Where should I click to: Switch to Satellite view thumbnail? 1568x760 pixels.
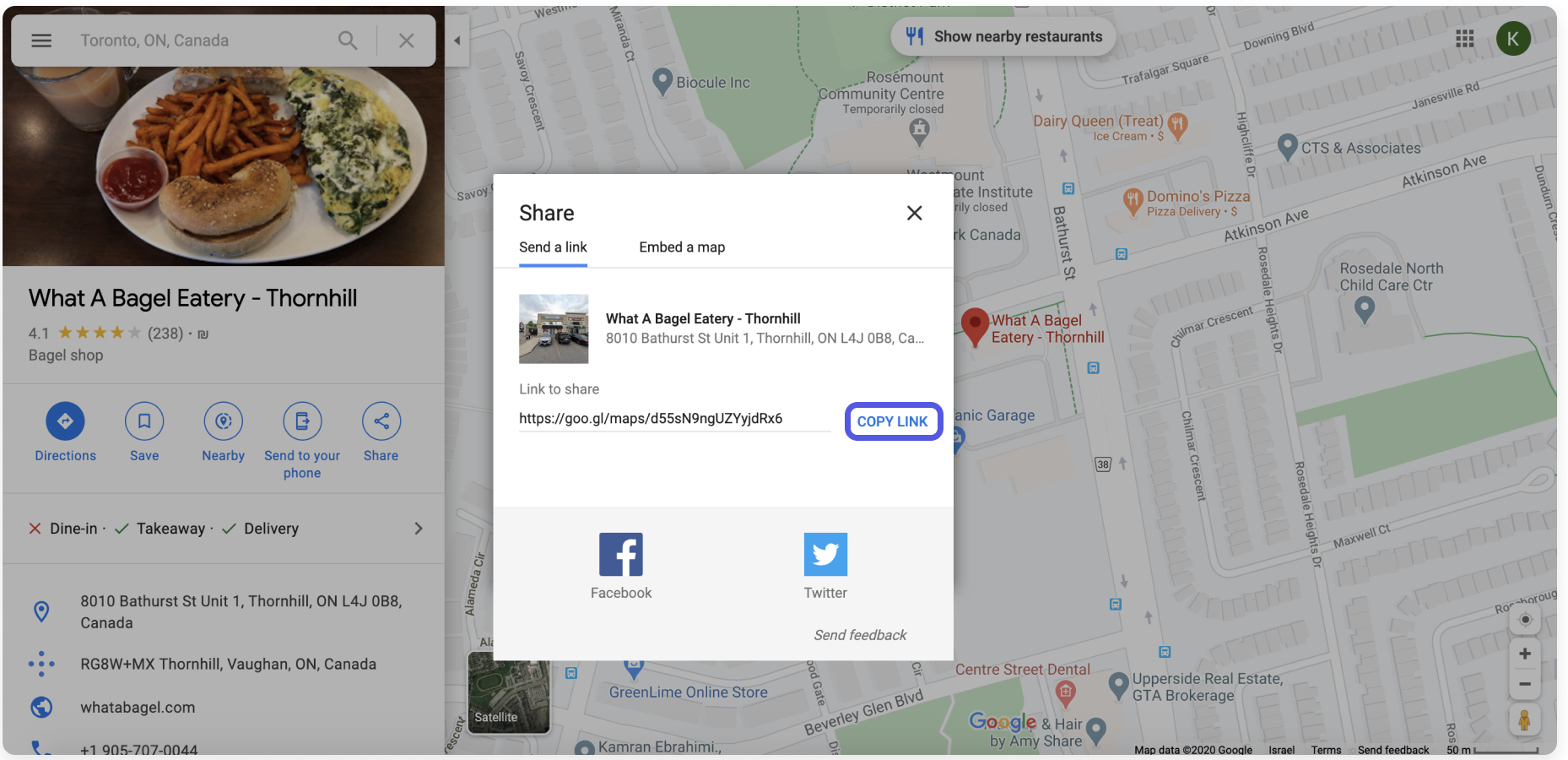(509, 692)
